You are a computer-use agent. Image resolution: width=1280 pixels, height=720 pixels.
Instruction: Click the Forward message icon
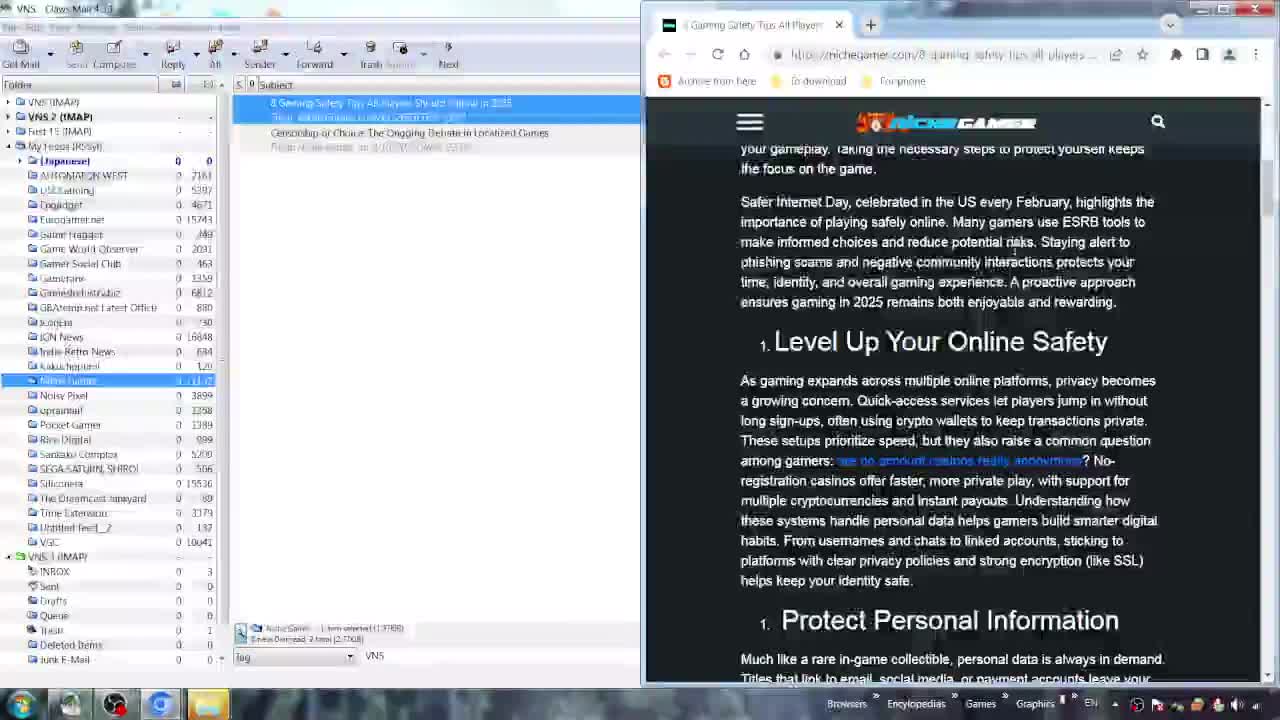click(314, 54)
